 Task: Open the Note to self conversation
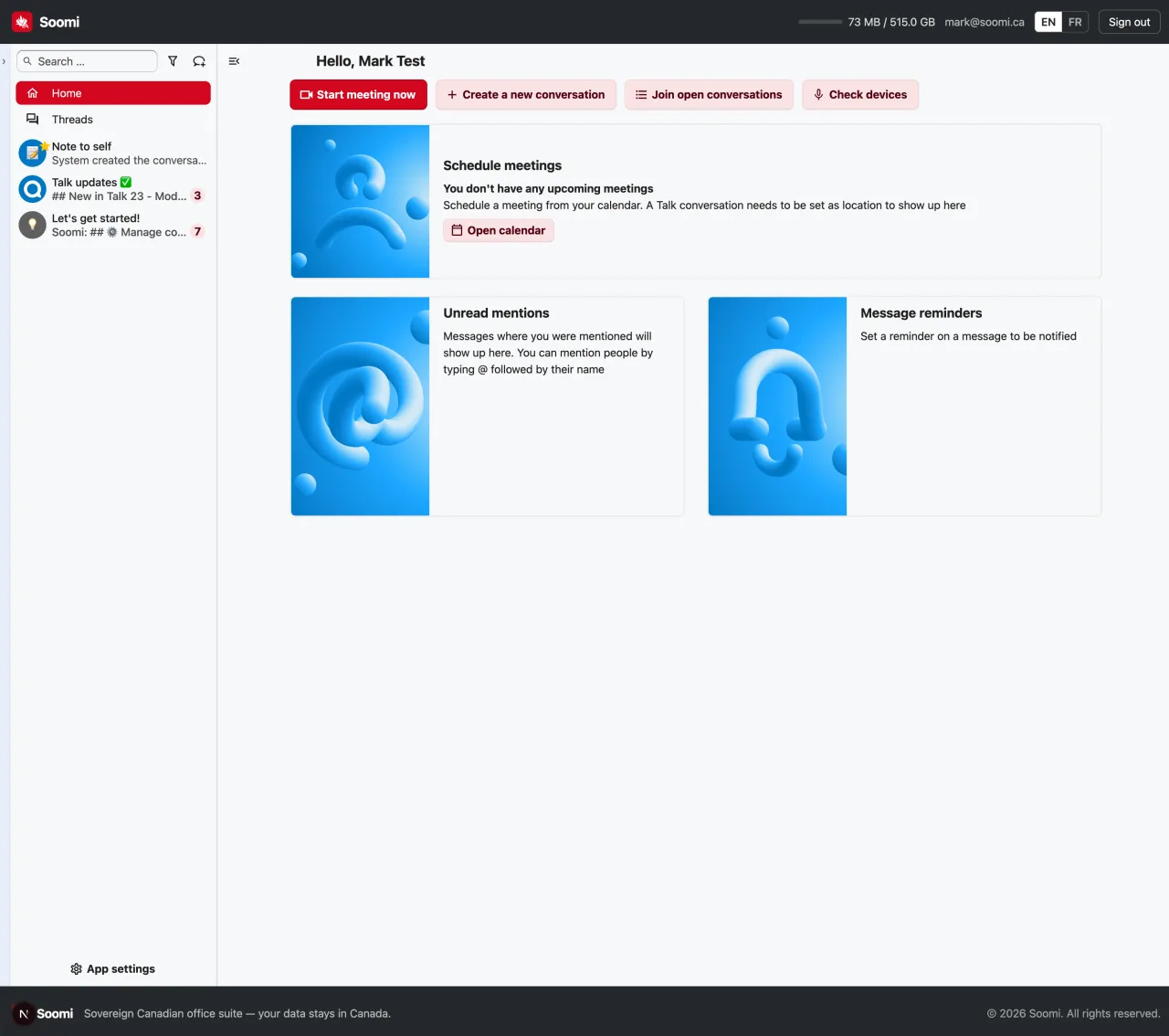pos(113,153)
